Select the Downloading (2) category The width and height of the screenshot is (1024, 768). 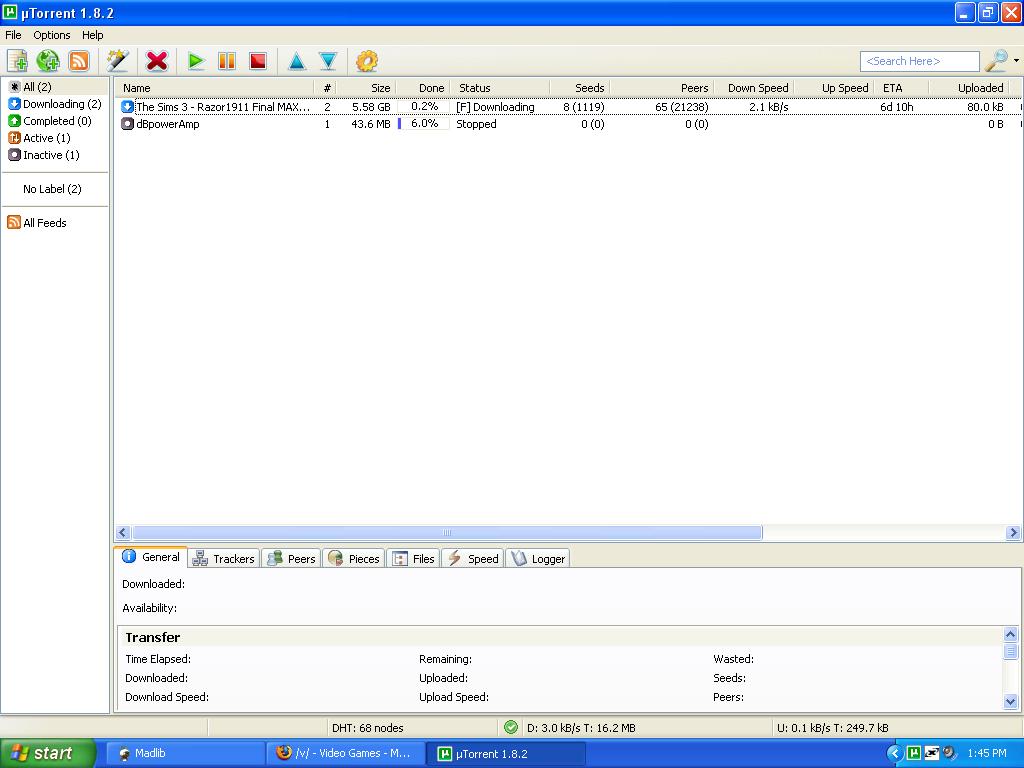(x=61, y=104)
